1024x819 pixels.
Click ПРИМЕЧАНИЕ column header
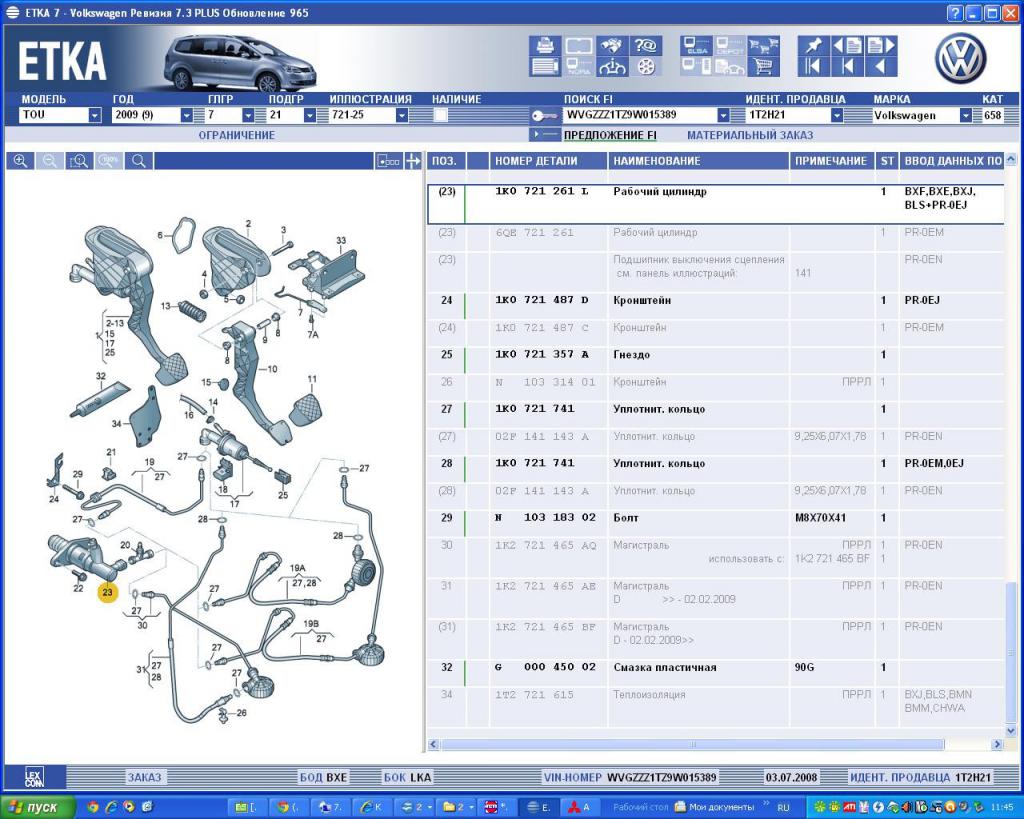(x=831, y=161)
